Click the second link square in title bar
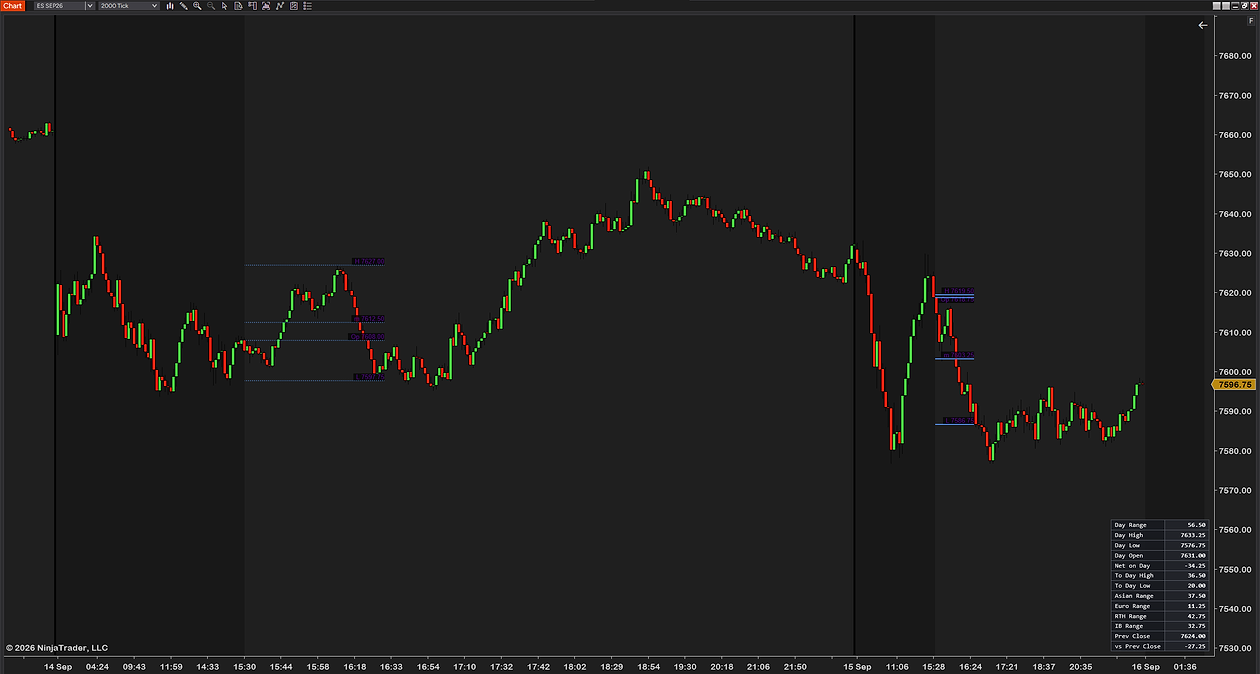The width and height of the screenshot is (1260, 674). pos(1226,6)
